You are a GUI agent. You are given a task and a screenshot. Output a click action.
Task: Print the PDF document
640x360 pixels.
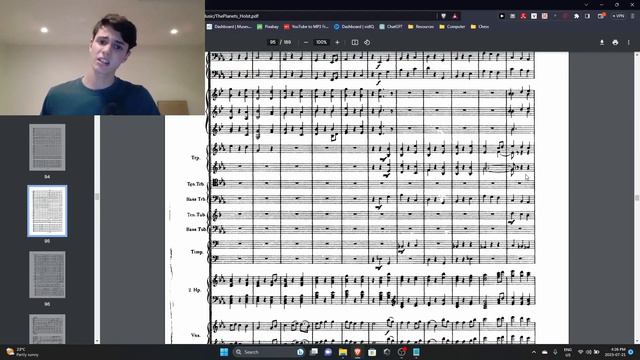[615, 42]
